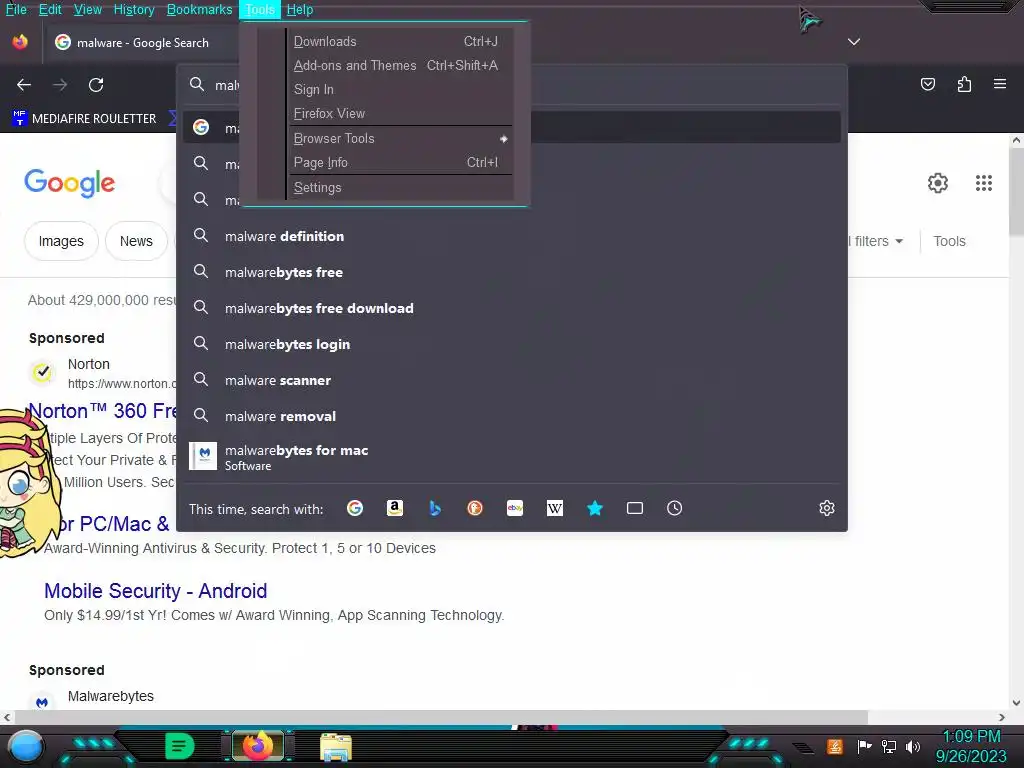Search open tabs using the tab icon
Image resolution: width=1024 pixels, height=768 pixels.
pyautogui.click(x=635, y=508)
